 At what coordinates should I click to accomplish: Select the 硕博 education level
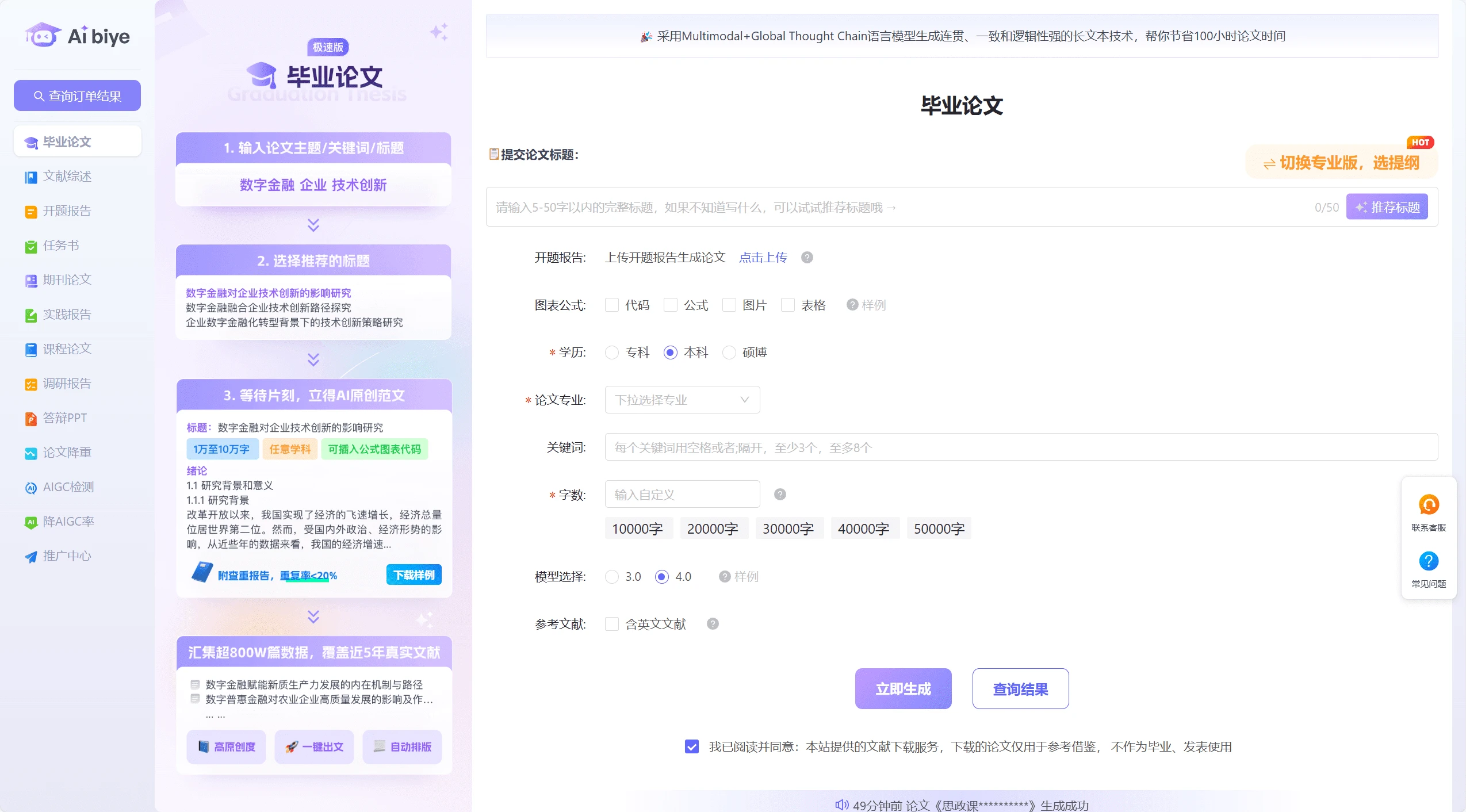tap(729, 353)
